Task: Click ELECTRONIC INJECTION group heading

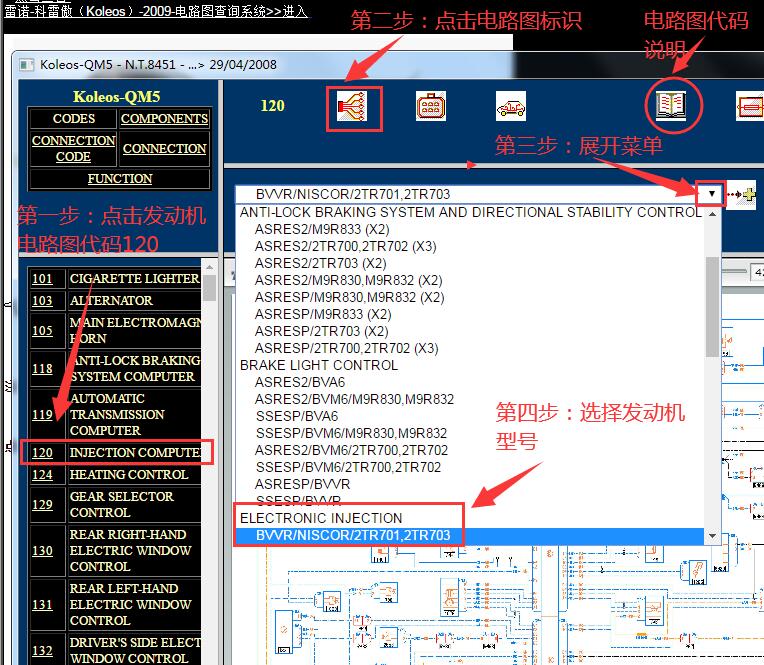Action: [x=321, y=518]
